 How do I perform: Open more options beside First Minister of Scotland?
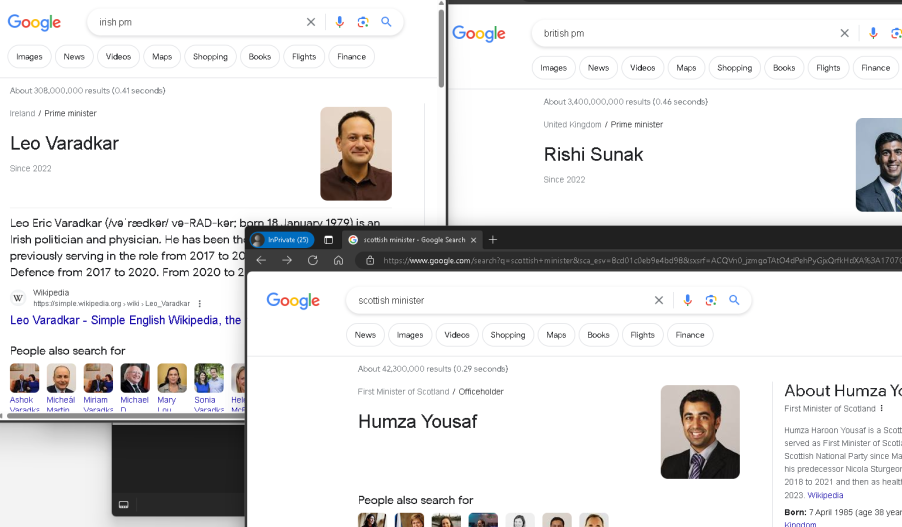[x=881, y=408]
